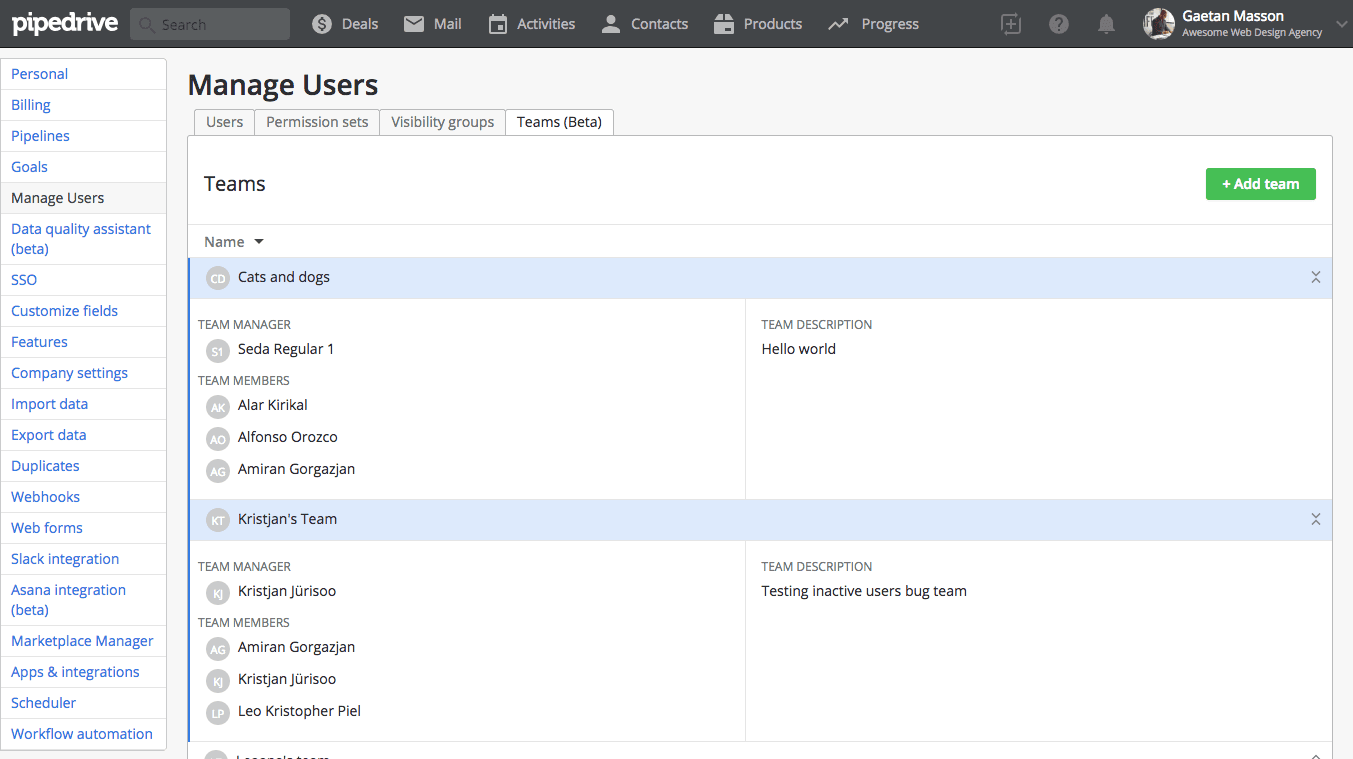Image resolution: width=1353 pixels, height=759 pixels.
Task: Click the green Add team button
Action: [1260, 184]
